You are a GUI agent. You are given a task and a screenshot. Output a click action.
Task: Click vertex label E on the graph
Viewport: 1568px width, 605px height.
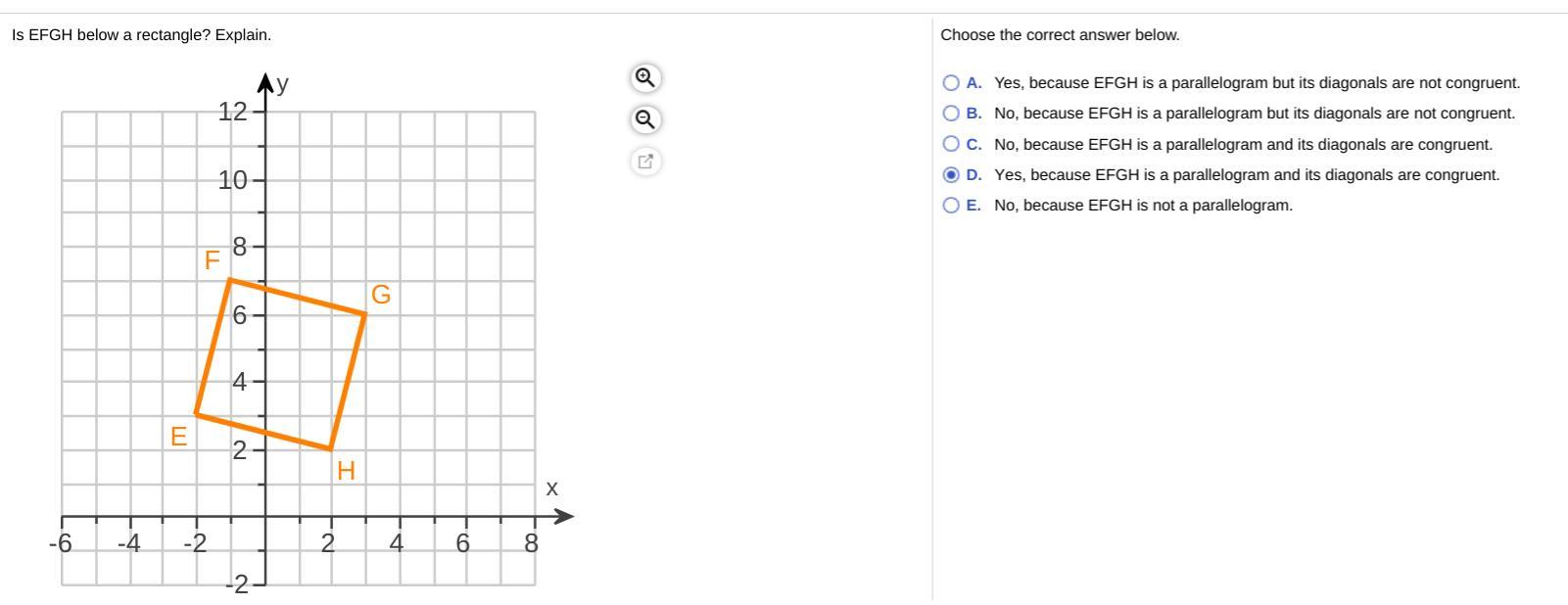pyautogui.click(x=178, y=437)
